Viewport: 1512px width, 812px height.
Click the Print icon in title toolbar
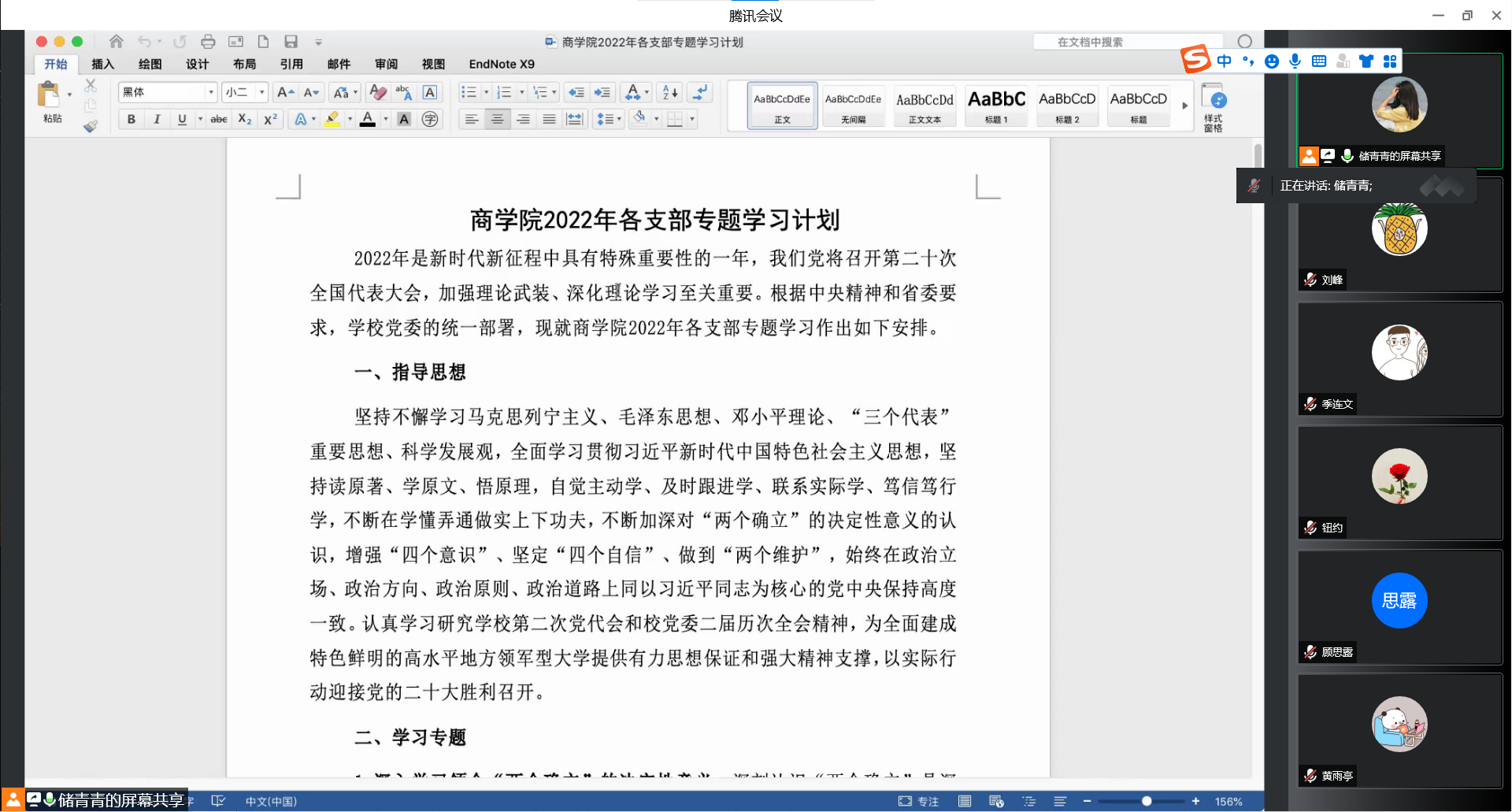point(208,42)
